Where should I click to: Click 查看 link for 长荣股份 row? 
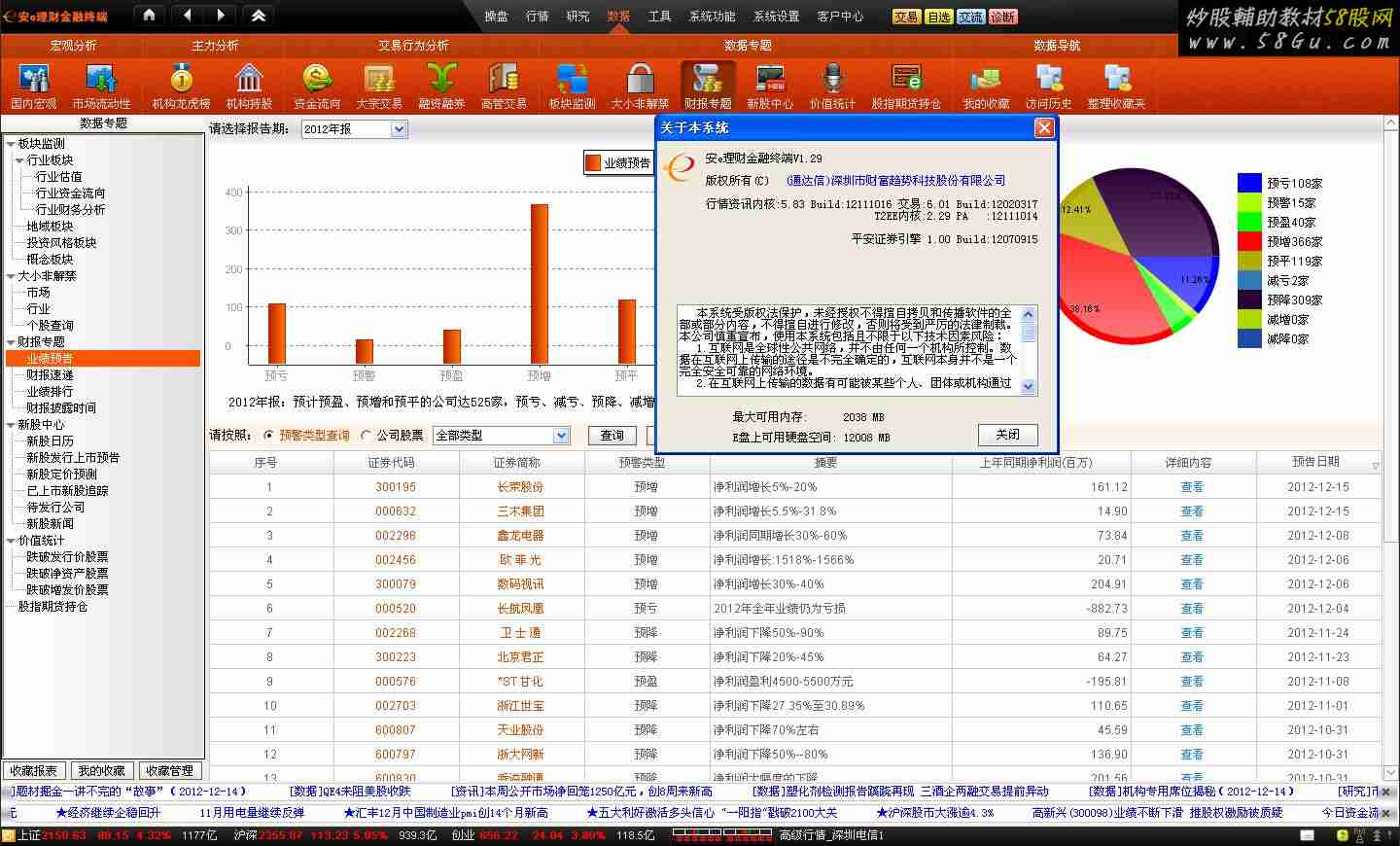coord(1192,487)
